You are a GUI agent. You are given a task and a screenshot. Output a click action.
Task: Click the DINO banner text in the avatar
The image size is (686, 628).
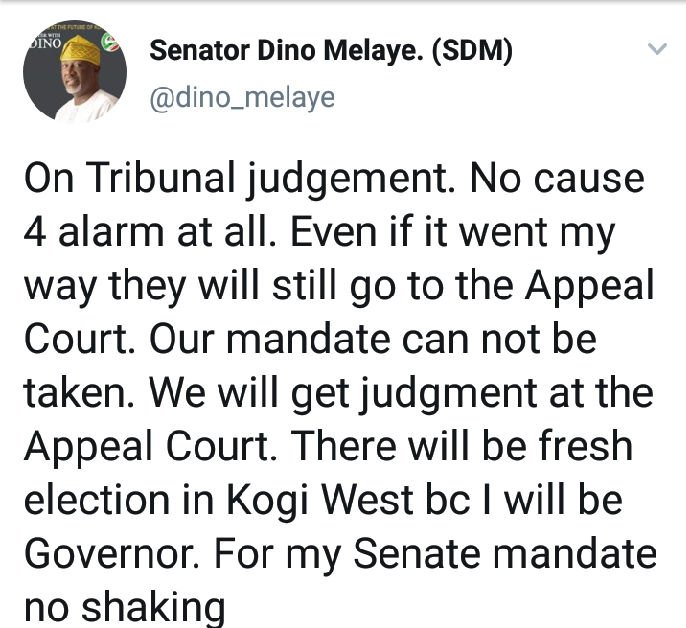[x=48, y=45]
